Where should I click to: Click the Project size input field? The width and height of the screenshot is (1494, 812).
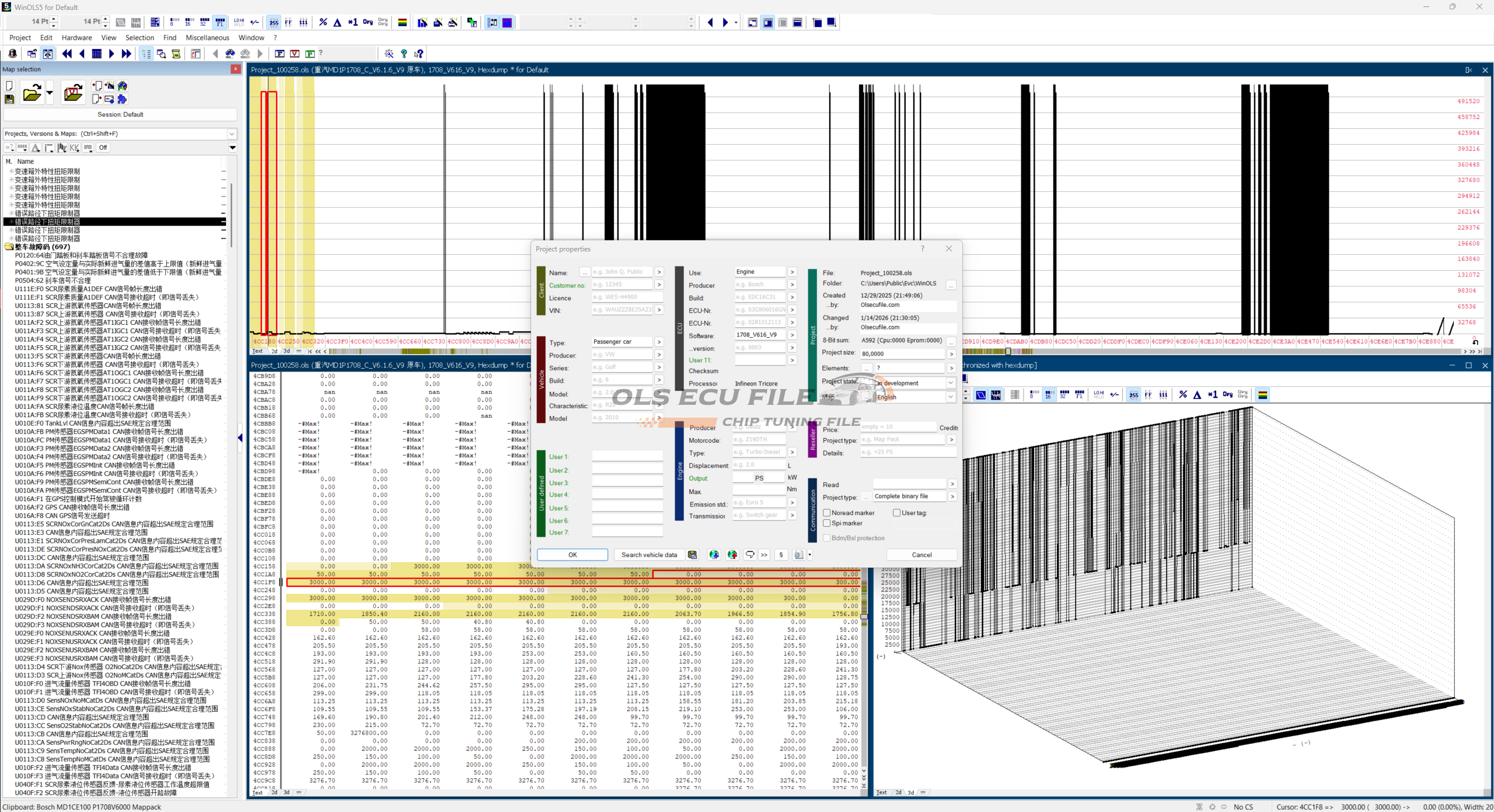coord(902,353)
